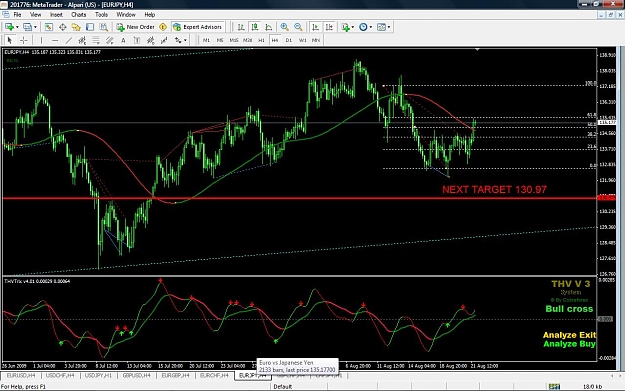This screenshot has height=391, width=625.
Task: Open the View menu
Action: [35, 15]
